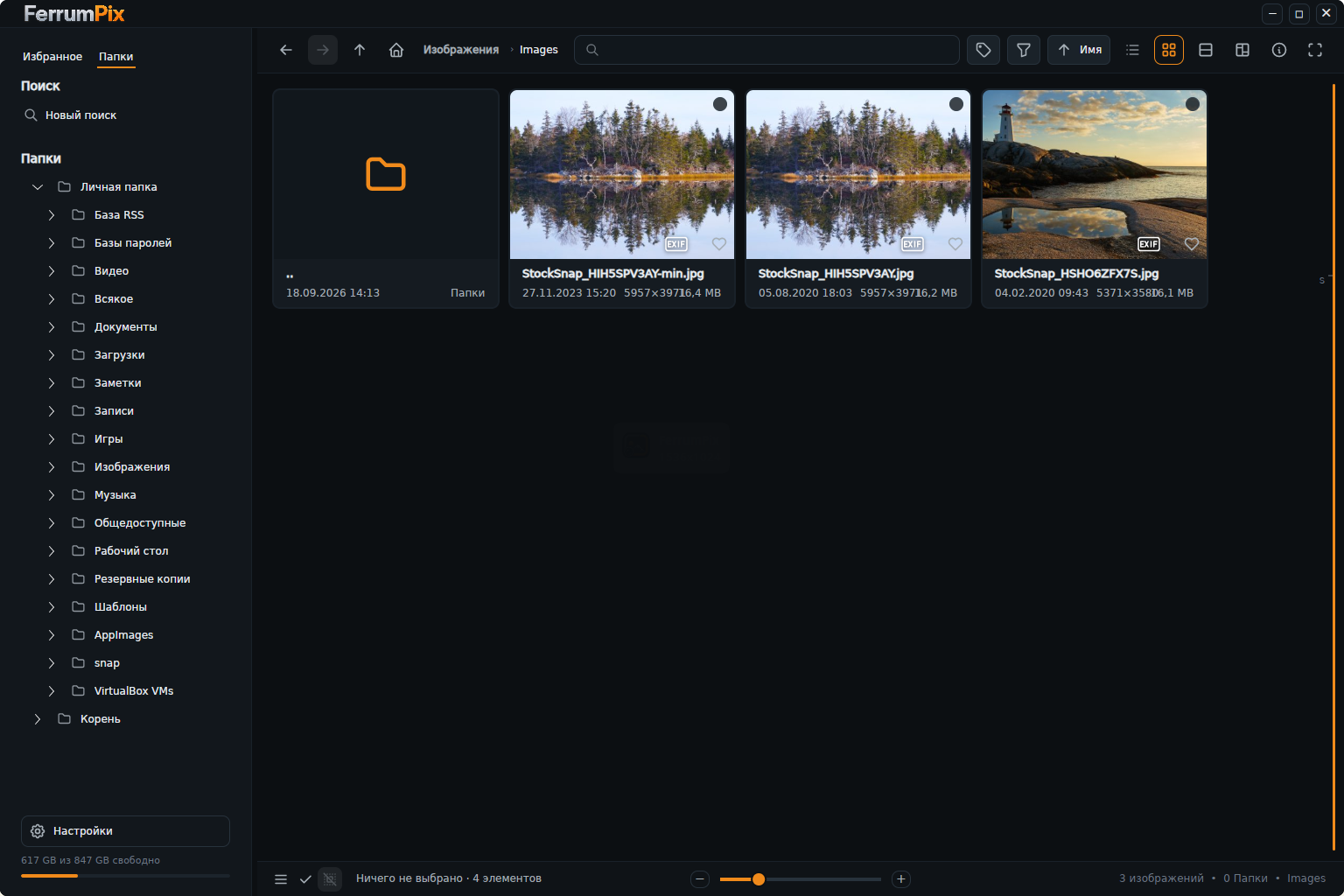Go back with the left arrow button
This screenshot has width=1344, height=896.
coord(286,50)
